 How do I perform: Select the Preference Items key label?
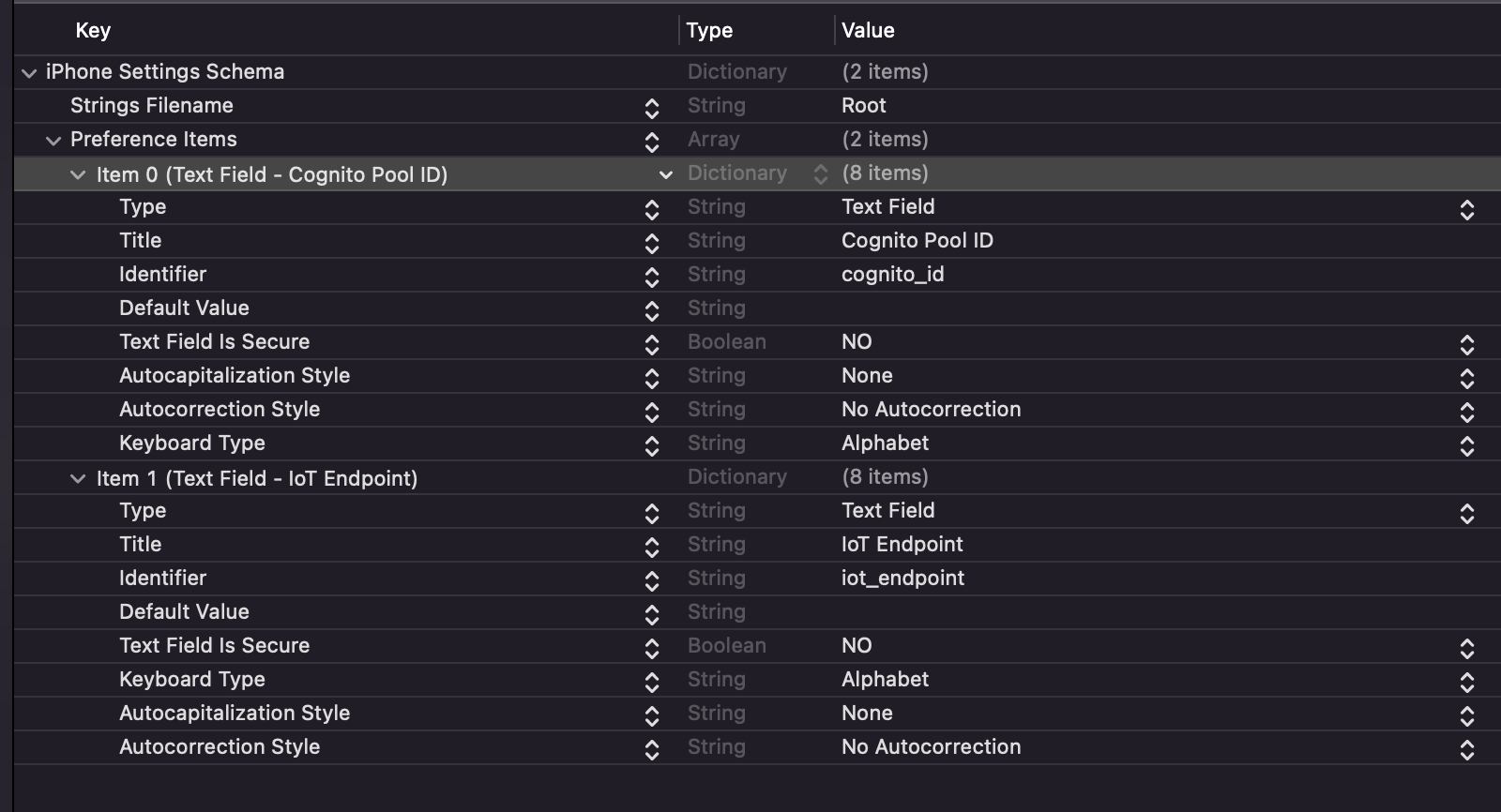(154, 139)
